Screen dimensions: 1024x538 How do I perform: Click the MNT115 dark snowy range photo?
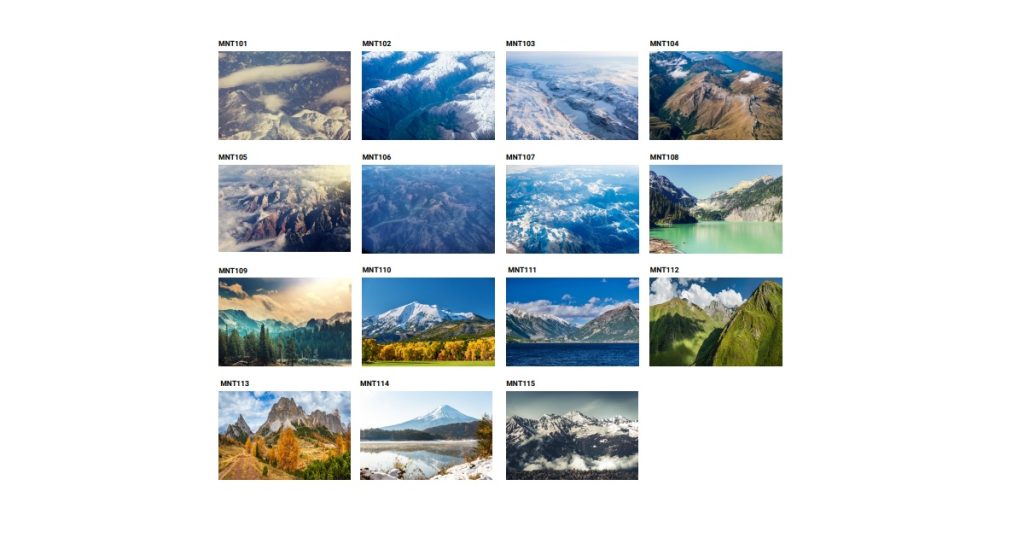point(572,435)
